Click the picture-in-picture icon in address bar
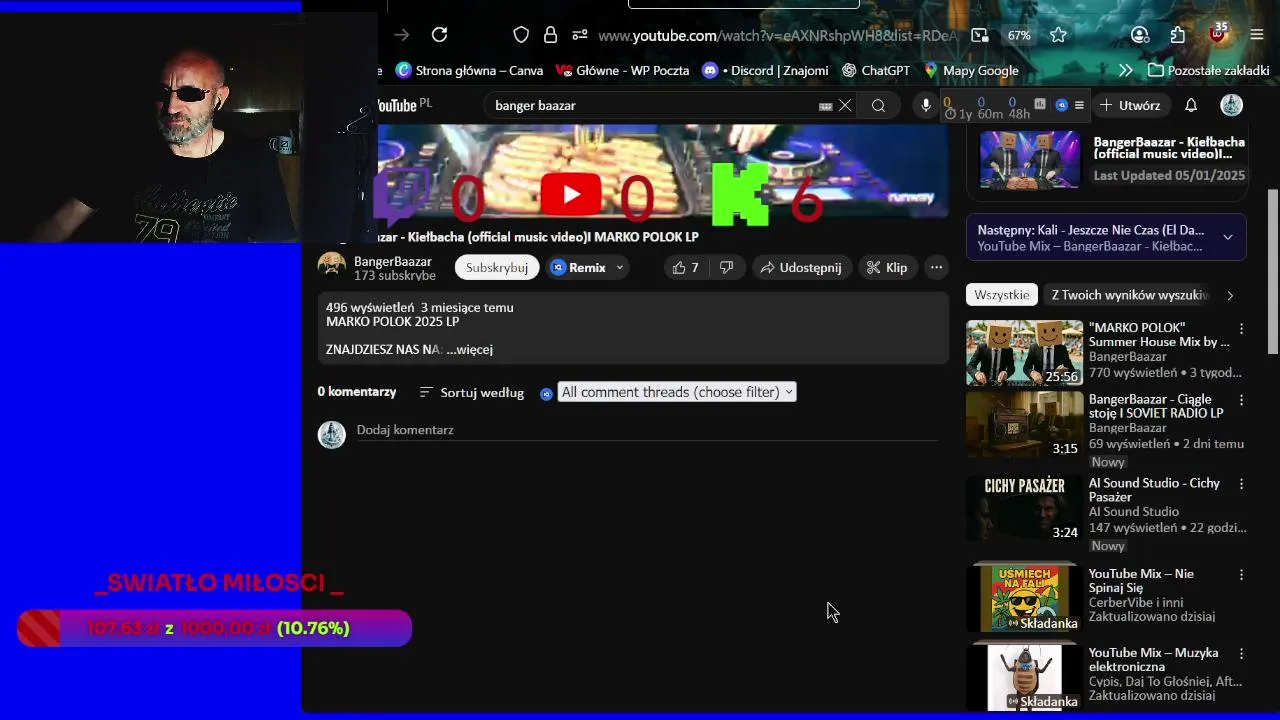Image resolution: width=1280 pixels, height=720 pixels. click(980, 35)
